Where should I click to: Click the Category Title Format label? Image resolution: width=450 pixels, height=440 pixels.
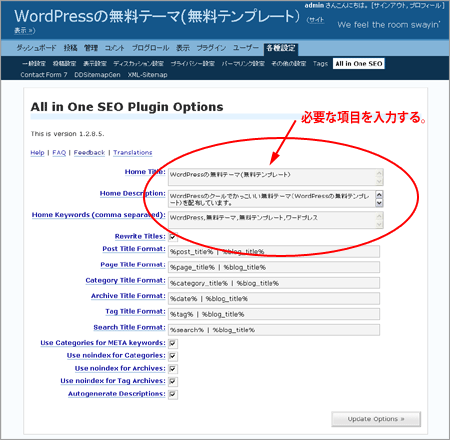(125, 280)
